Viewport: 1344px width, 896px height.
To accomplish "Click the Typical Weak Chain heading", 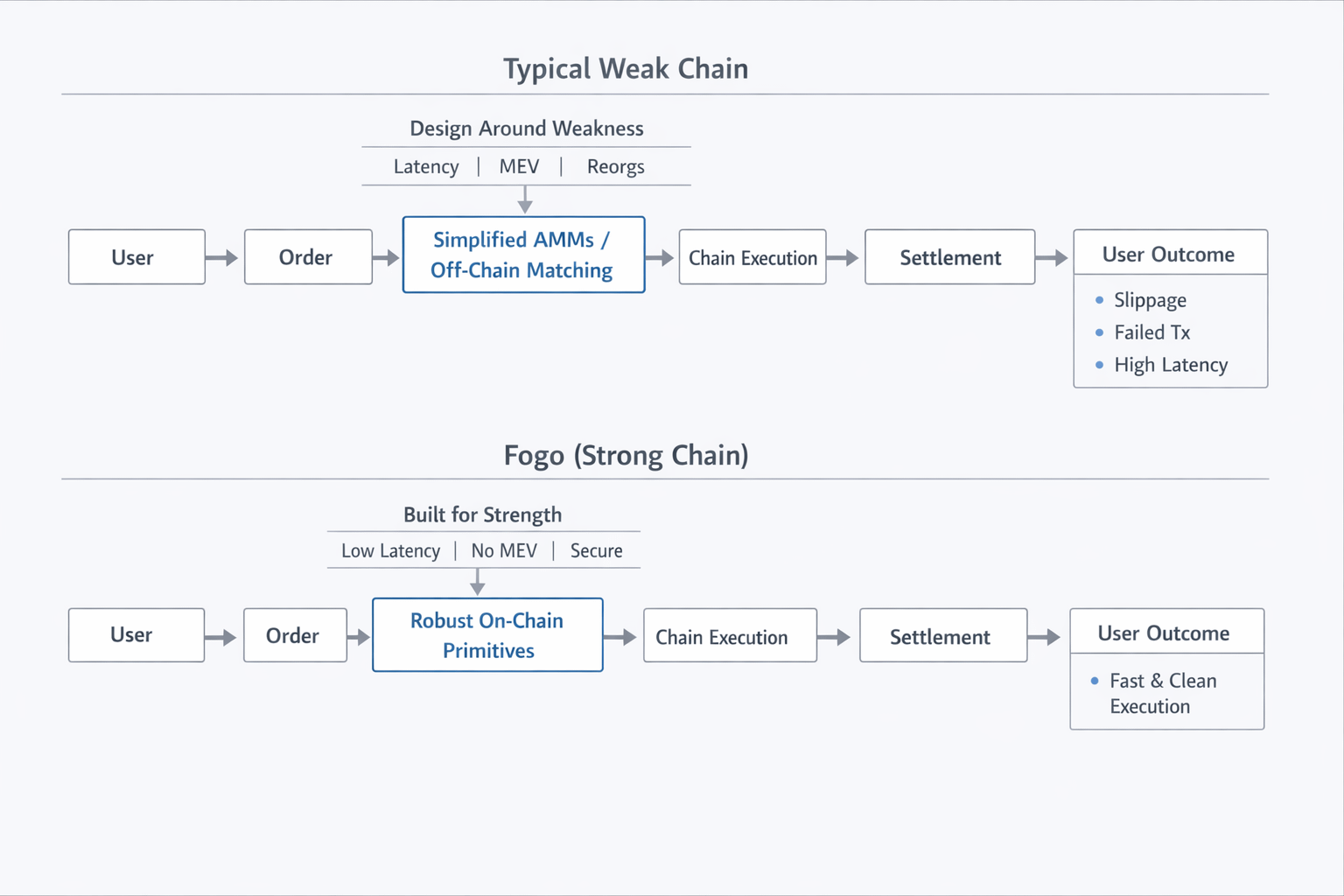I will click(x=626, y=69).
